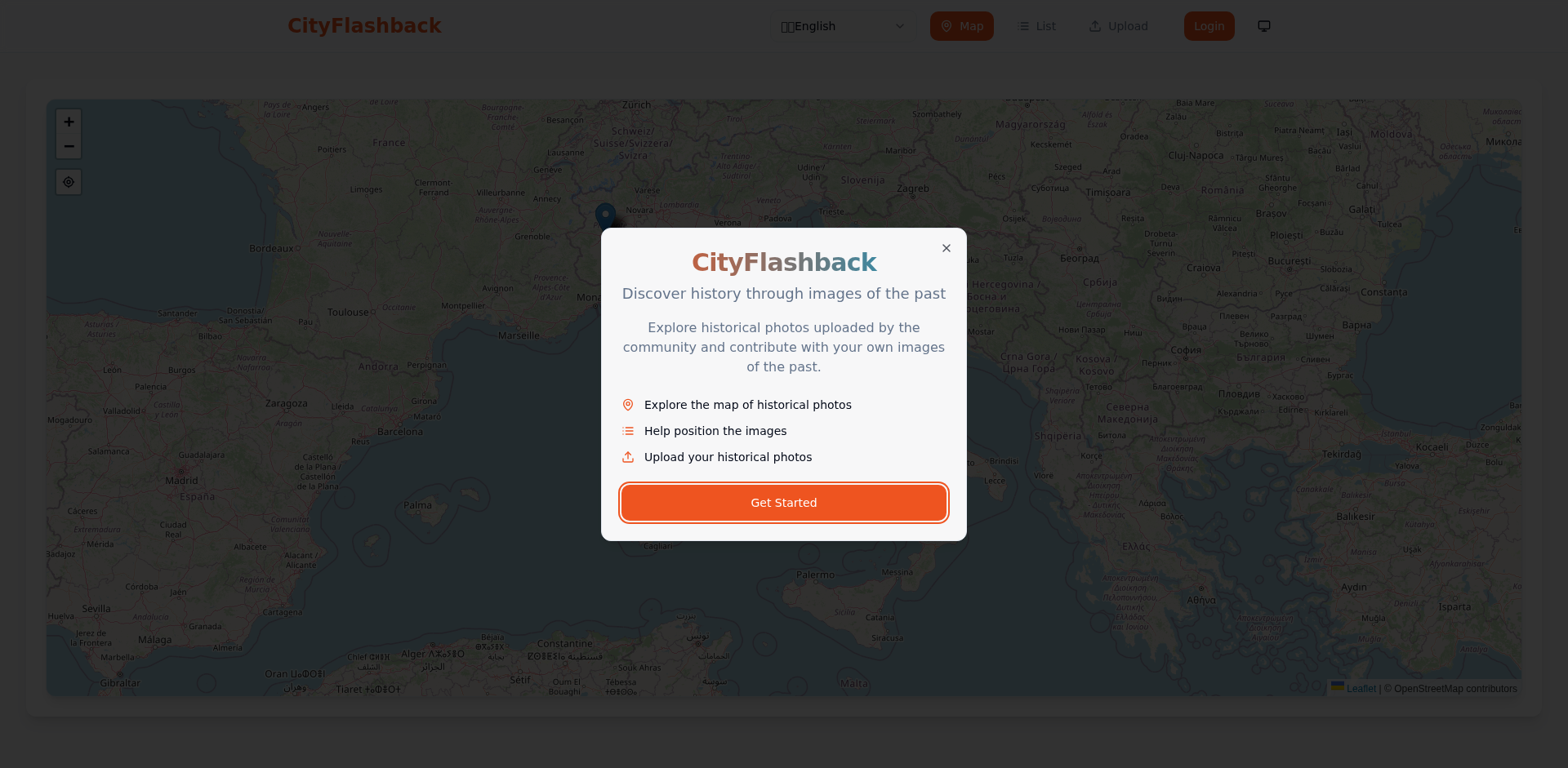Screen dimensions: 1568x768
Task: Click Barcelona label on the map
Action: 400,432
